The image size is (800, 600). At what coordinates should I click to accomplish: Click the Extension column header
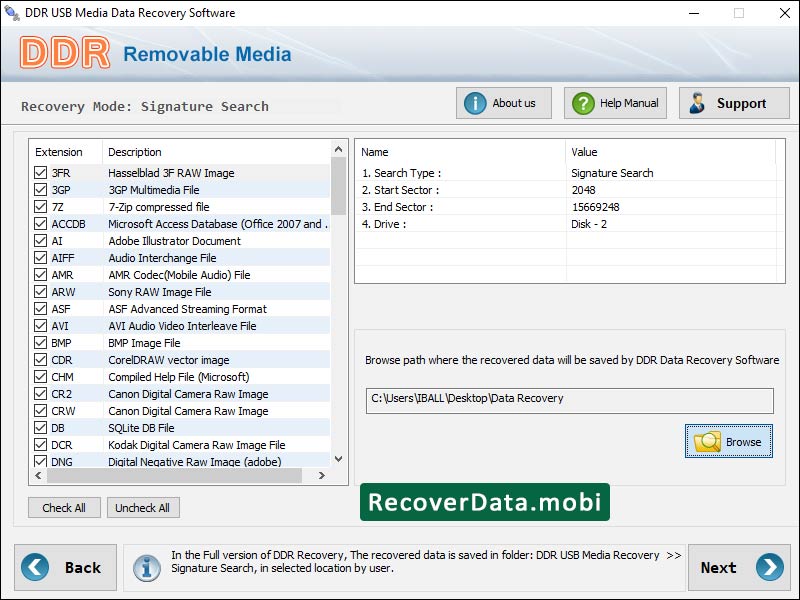click(66, 152)
